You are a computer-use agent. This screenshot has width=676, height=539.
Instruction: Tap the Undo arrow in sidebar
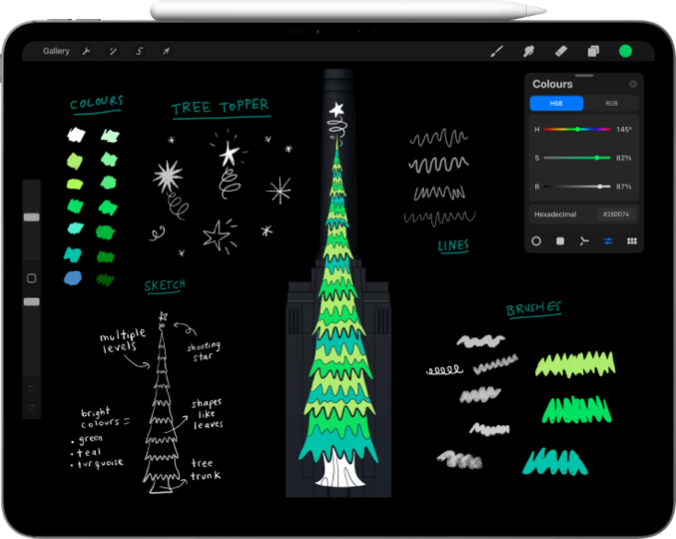point(31,388)
